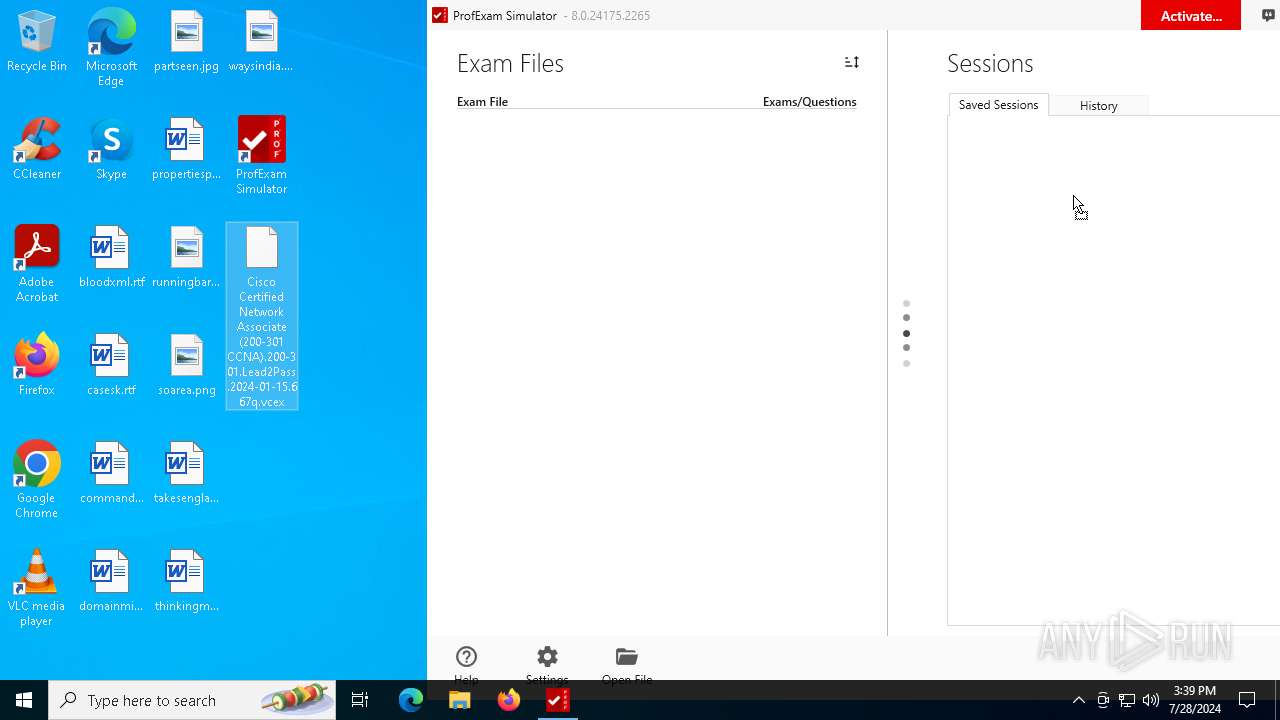The image size is (1280, 720).
Task: Toggle sort order of Exam Files
Action: click(852, 62)
